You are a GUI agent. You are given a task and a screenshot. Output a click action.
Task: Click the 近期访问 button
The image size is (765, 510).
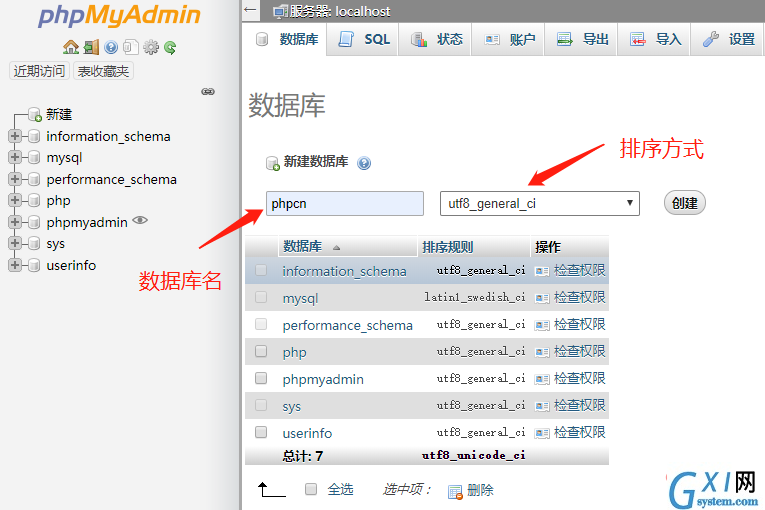[x=39, y=71]
